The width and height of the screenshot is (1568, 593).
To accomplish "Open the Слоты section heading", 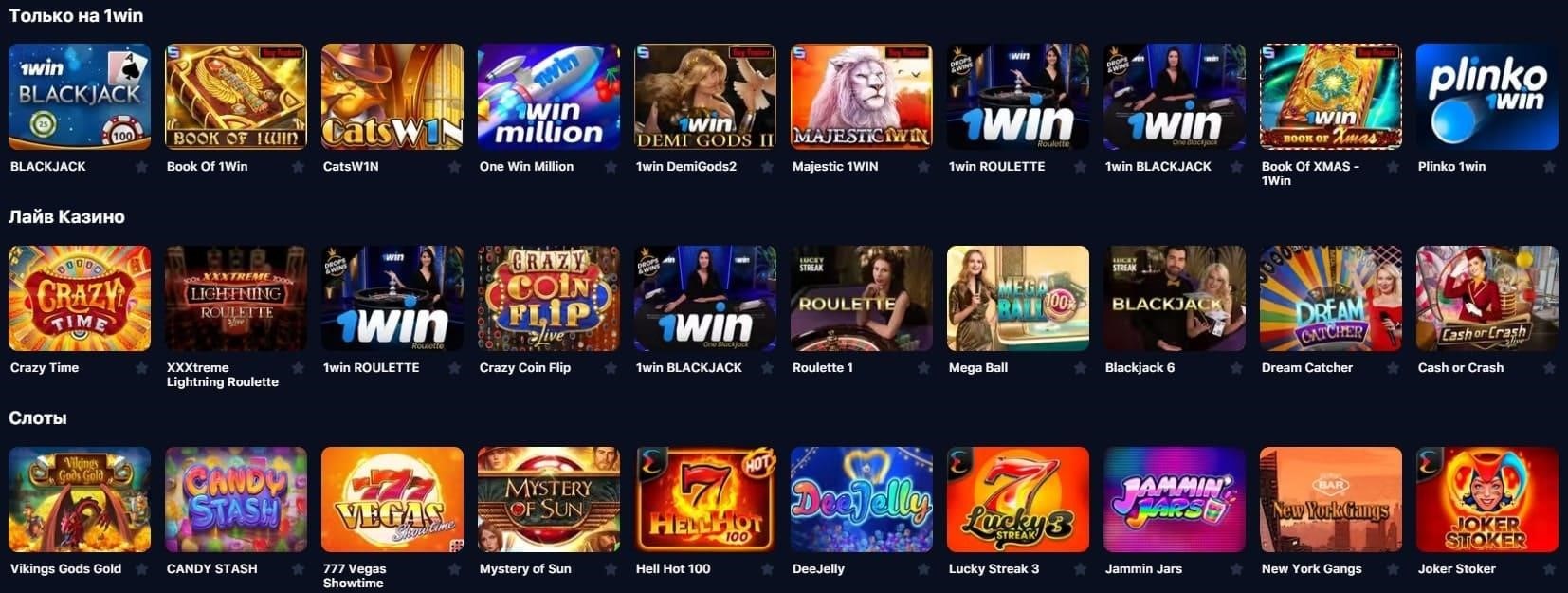I will point(38,417).
